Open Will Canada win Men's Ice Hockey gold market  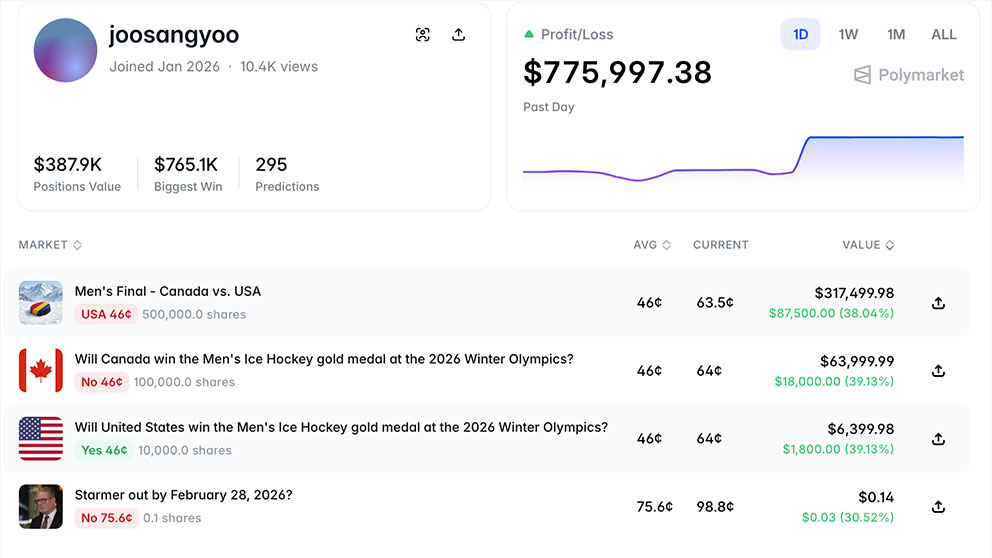click(x=324, y=359)
